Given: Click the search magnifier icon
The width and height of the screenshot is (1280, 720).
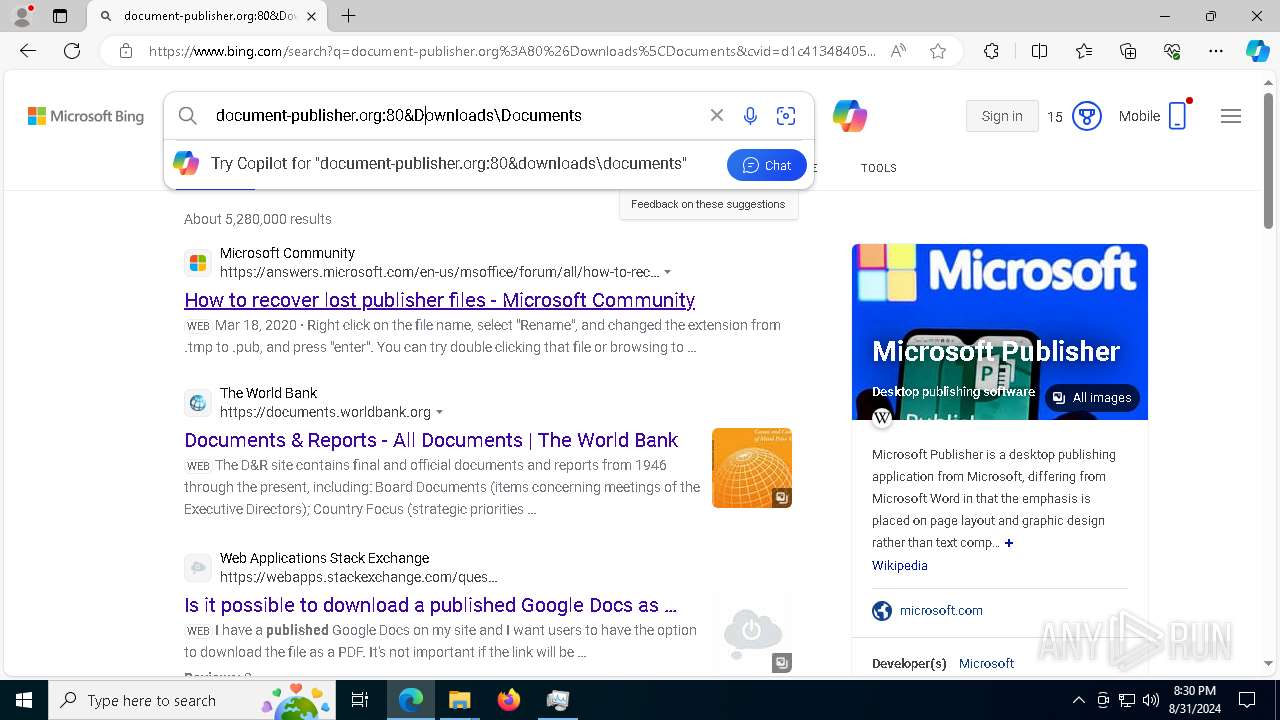Looking at the screenshot, I should (x=188, y=116).
